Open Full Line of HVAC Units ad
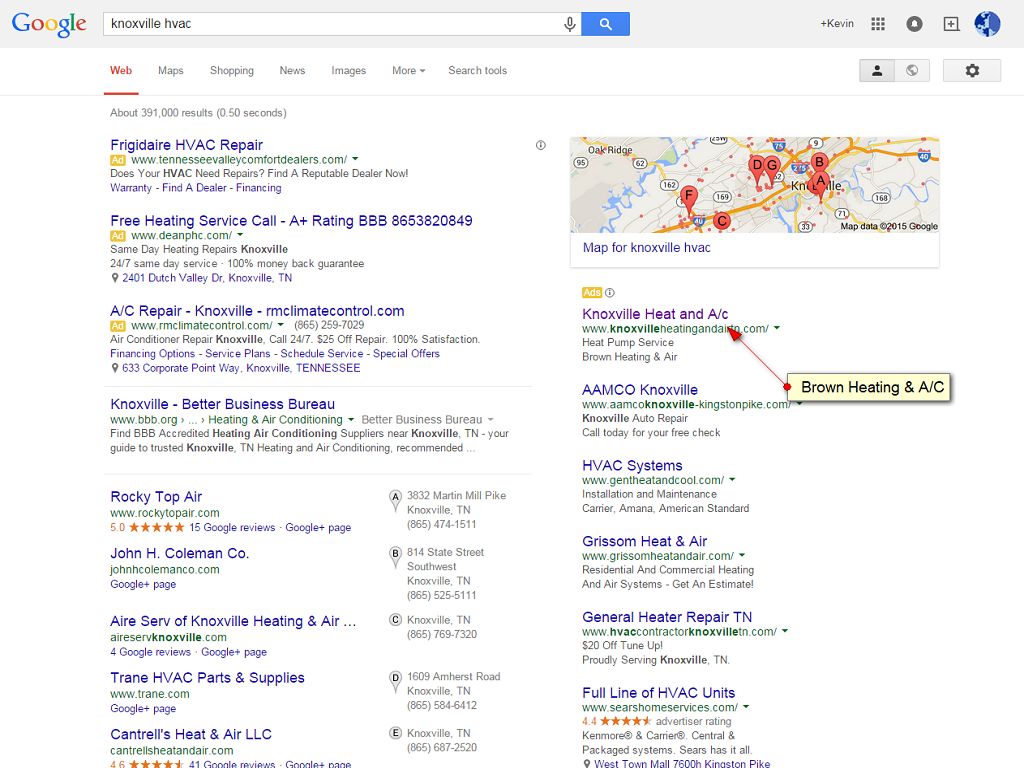The width and height of the screenshot is (1024, 768). click(x=658, y=693)
